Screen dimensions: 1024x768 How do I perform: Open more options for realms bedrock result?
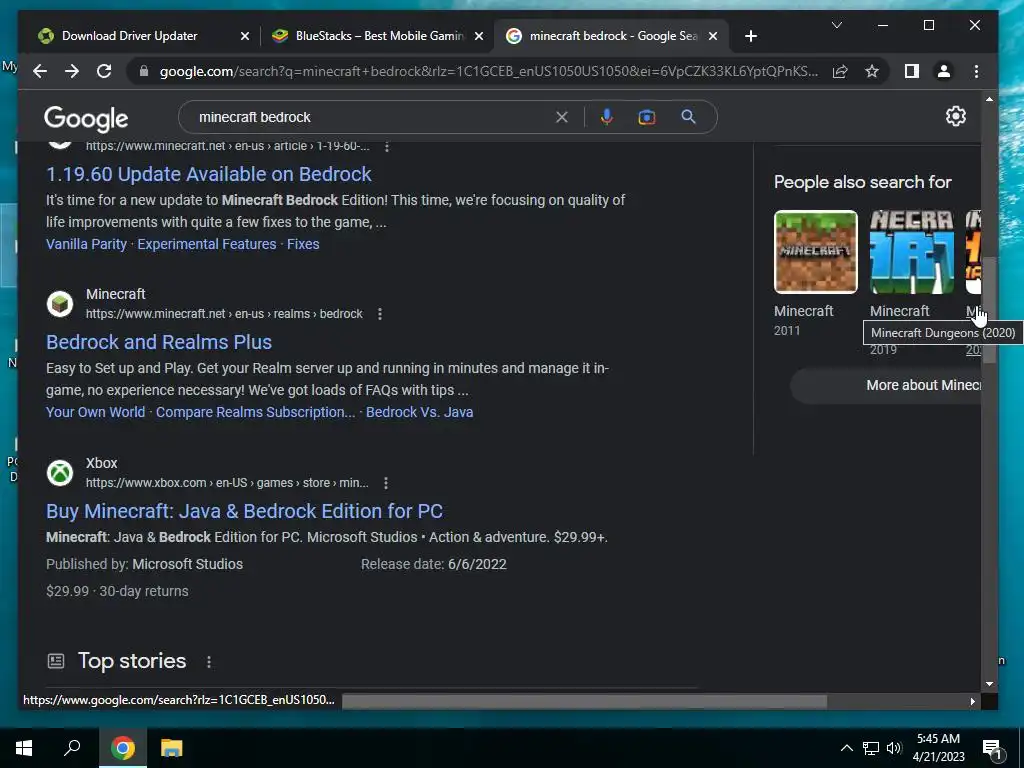(x=379, y=314)
